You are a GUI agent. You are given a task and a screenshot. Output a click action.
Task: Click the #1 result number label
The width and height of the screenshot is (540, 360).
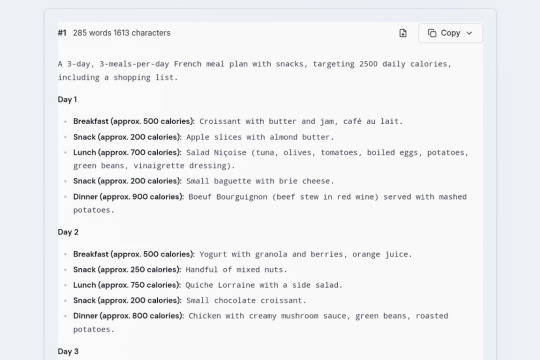(62, 33)
